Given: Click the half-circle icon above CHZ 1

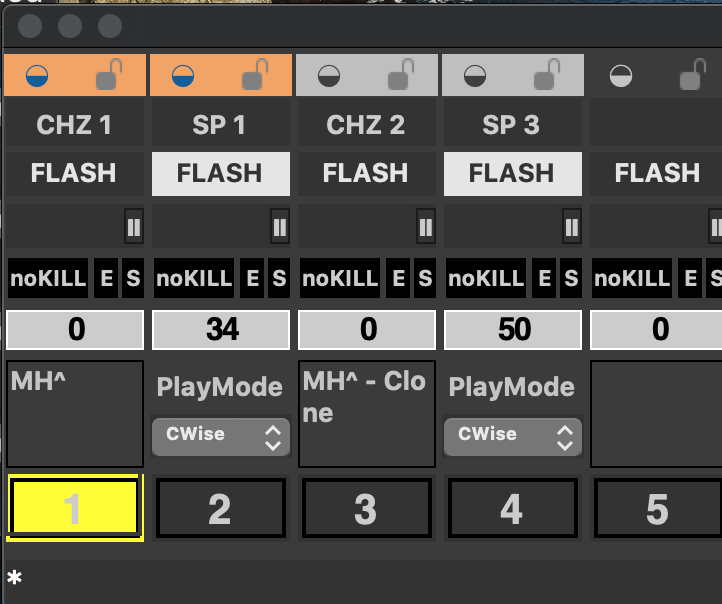Looking at the screenshot, I should pyautogui.click(x=37, y=75).
